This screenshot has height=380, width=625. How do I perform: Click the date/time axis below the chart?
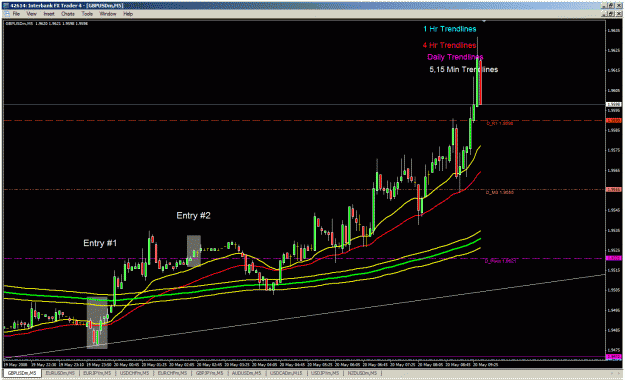pyautogui.click(x=305, y=364)
